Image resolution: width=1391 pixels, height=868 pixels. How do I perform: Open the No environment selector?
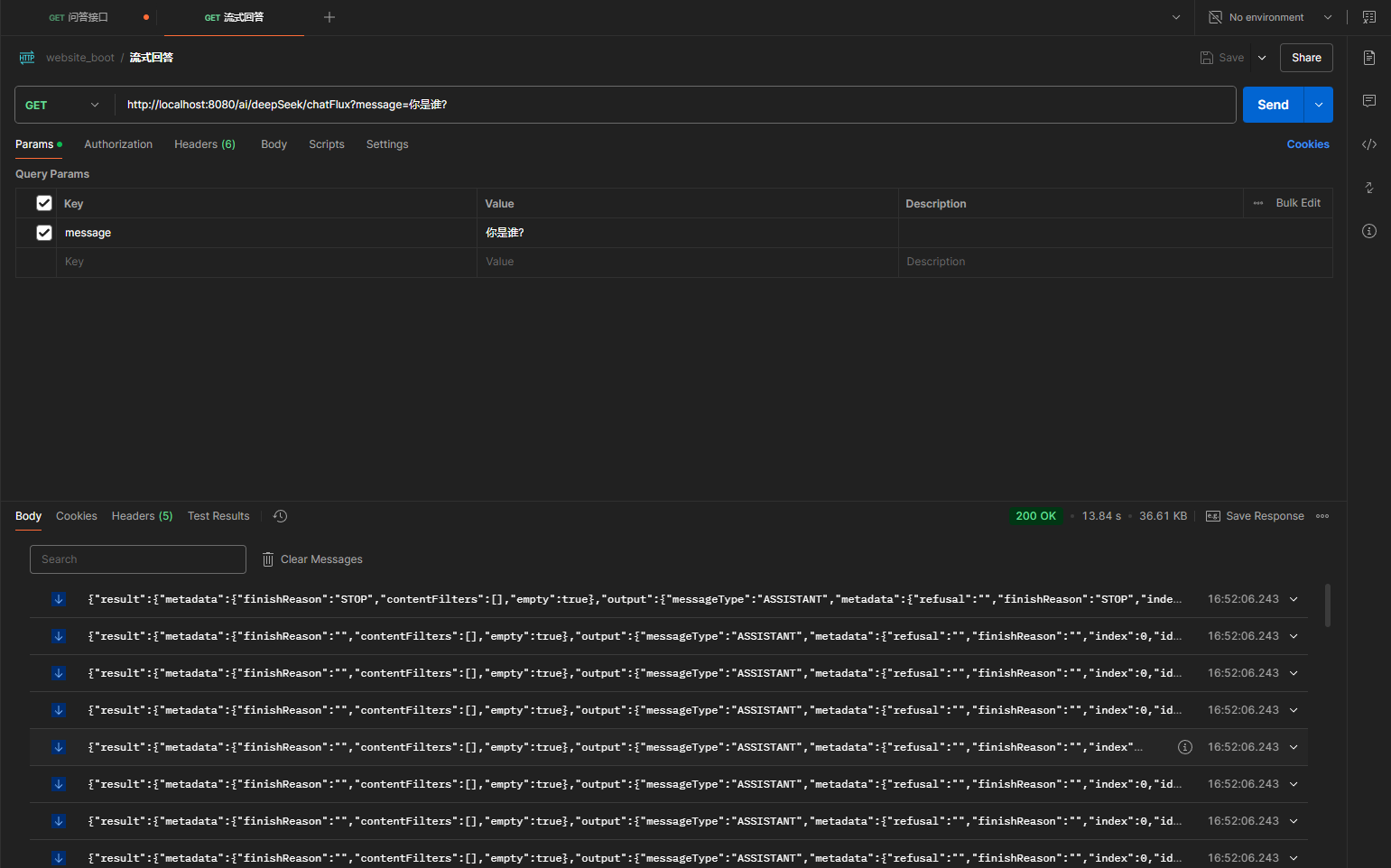[1269, 17]
